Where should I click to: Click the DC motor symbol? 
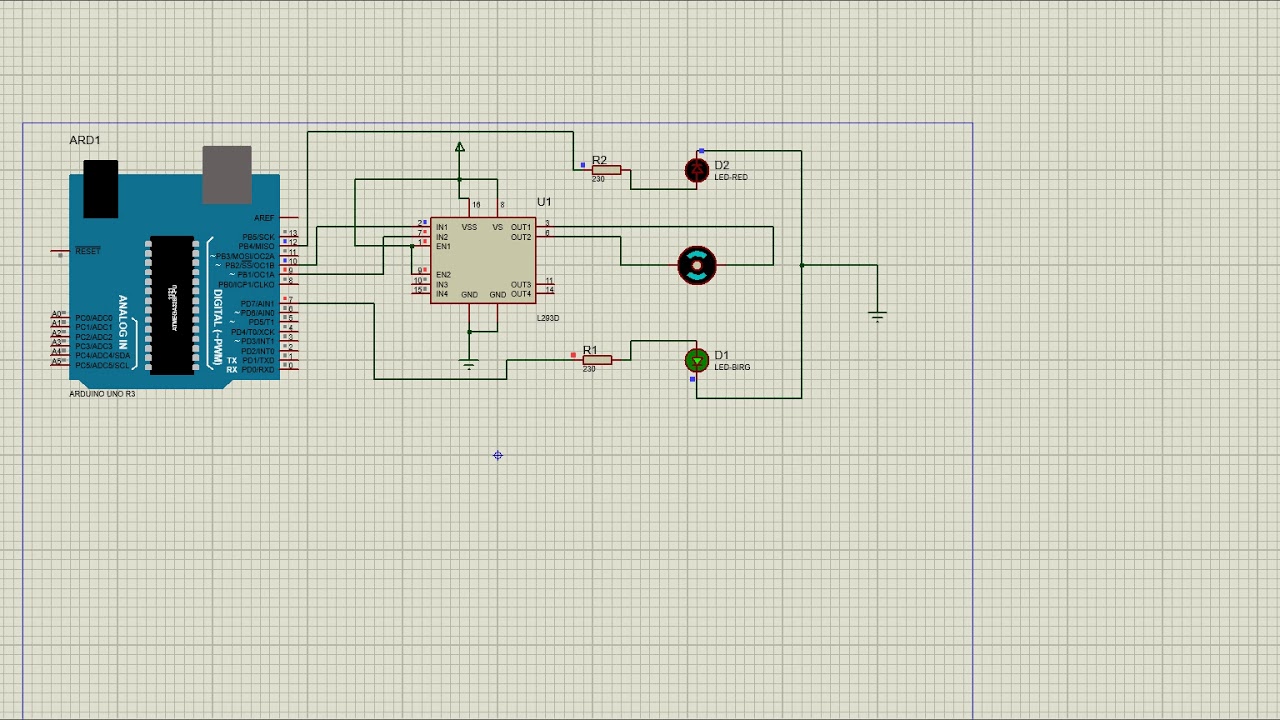coord(696,265)
